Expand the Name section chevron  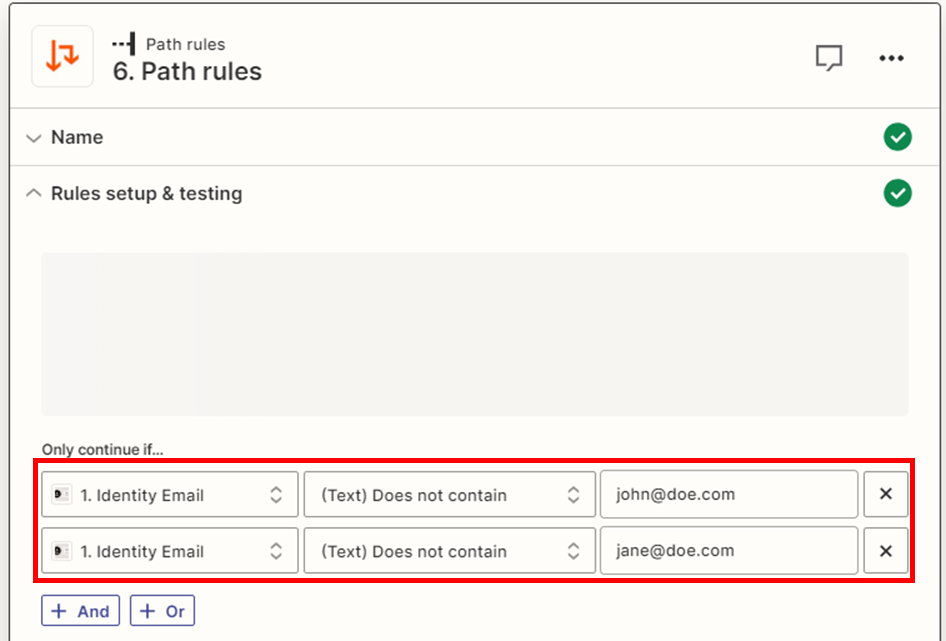(x=34, y=137)
